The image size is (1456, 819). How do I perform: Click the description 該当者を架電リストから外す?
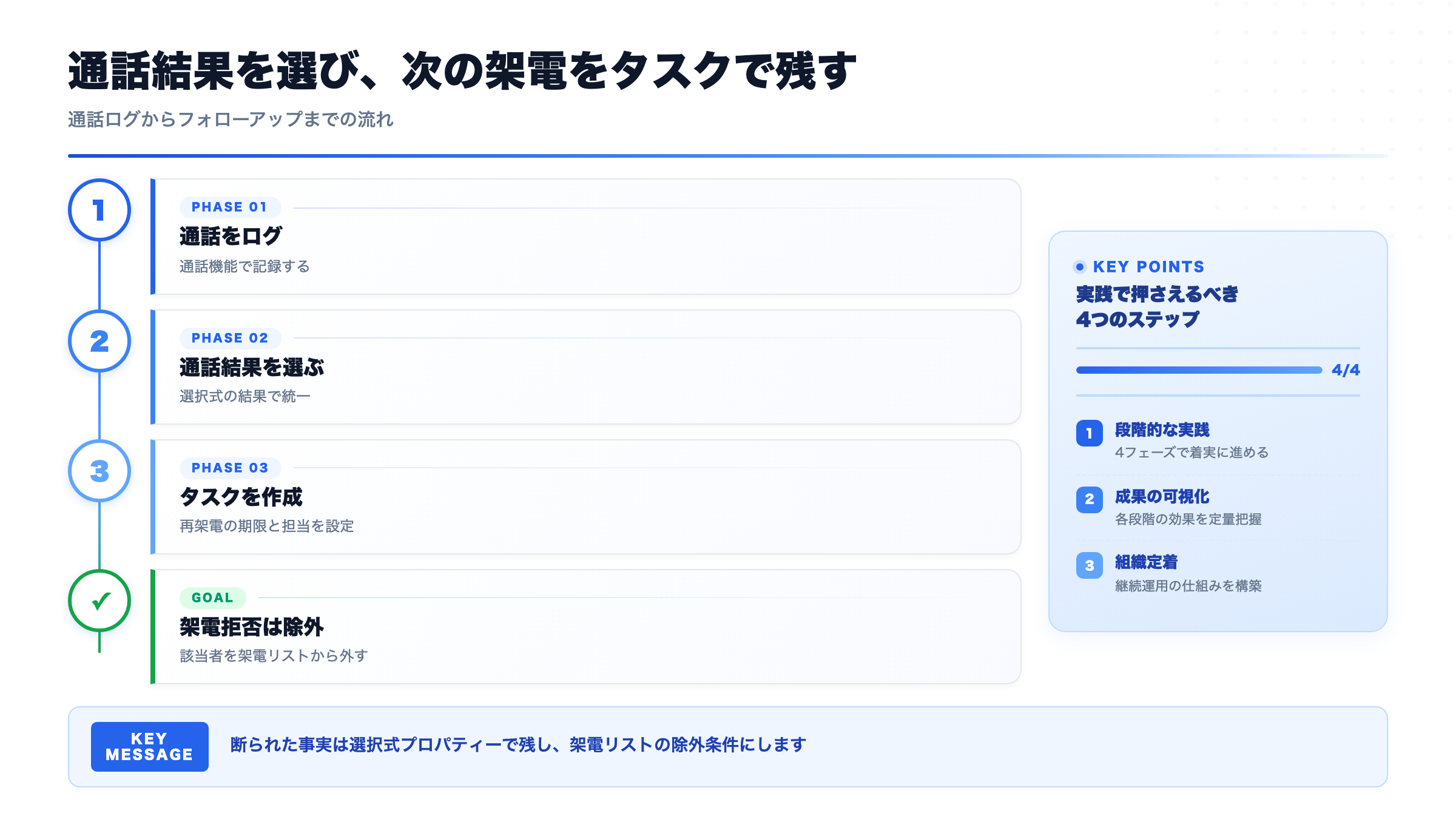[x=274, y=656]
